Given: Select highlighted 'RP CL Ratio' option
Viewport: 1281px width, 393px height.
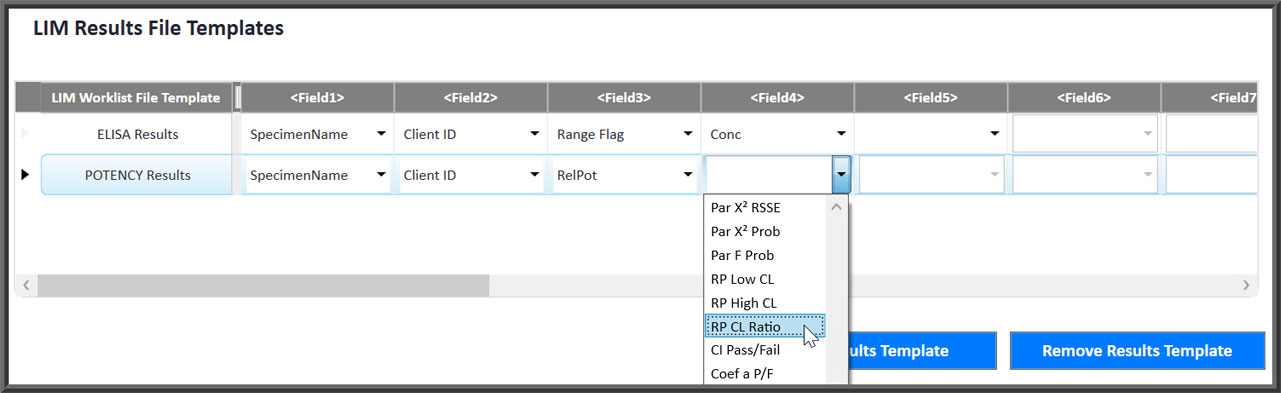Looking at the screenshot, I should tap(765, 326).
